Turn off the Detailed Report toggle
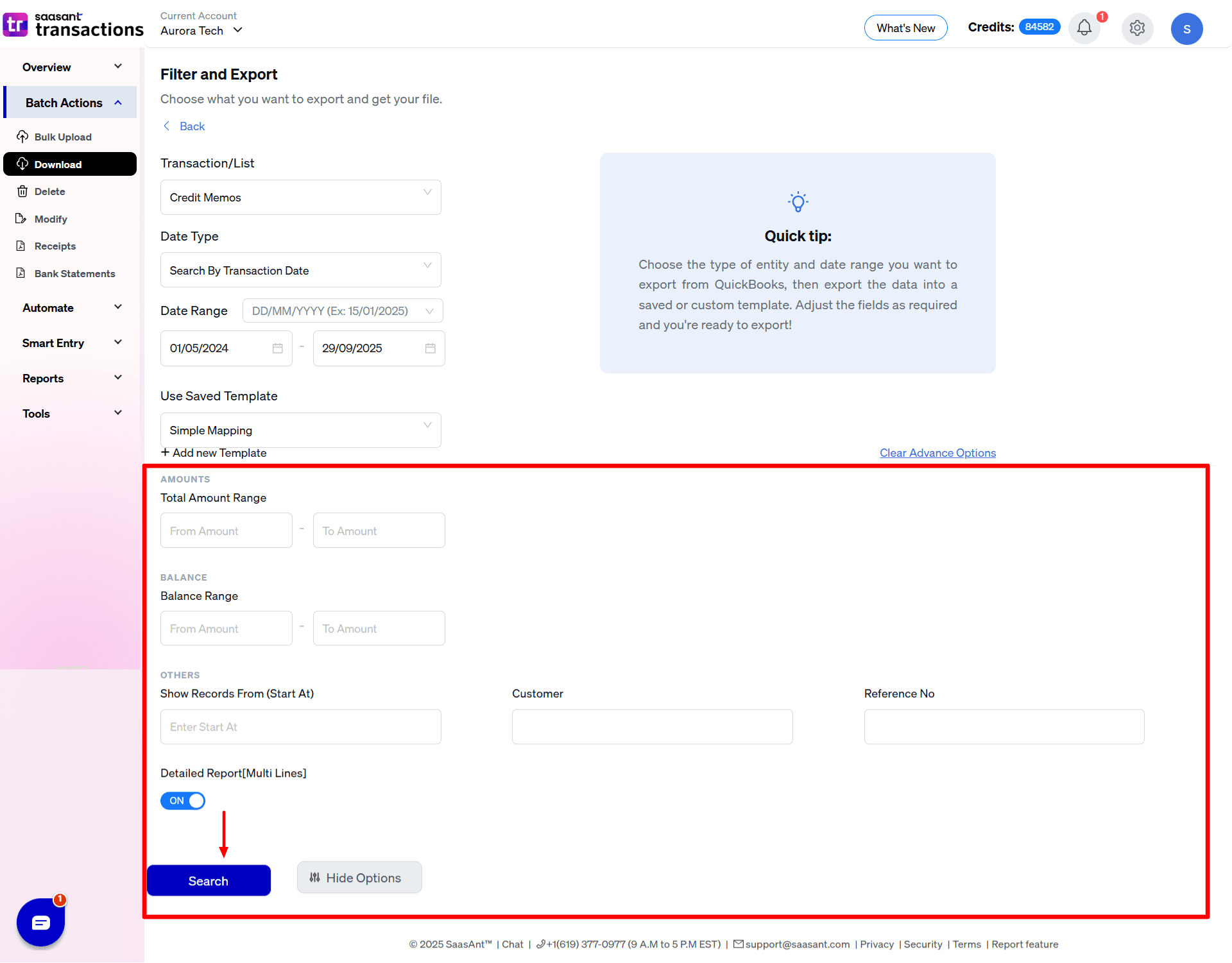 pos(182,800)
